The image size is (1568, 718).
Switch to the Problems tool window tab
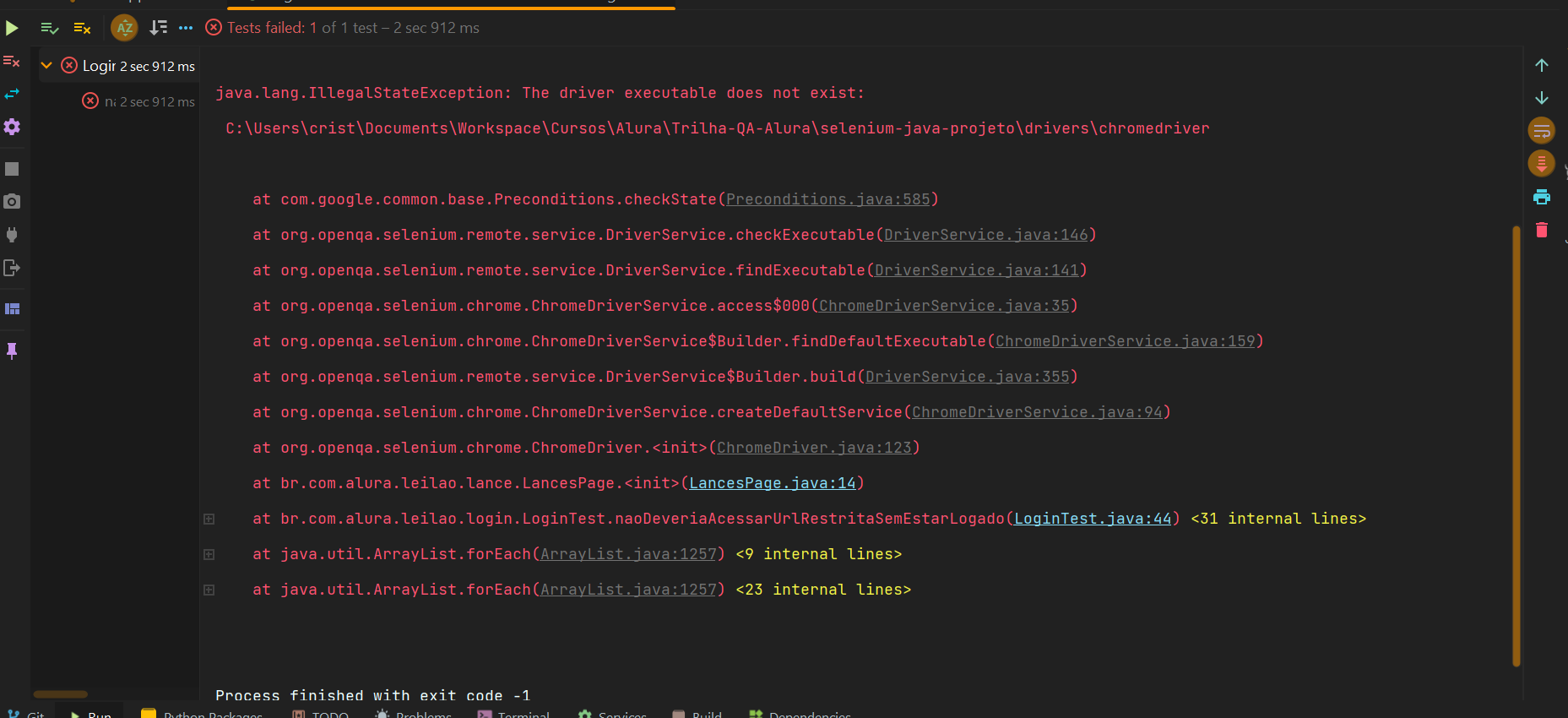pos(414,715)
